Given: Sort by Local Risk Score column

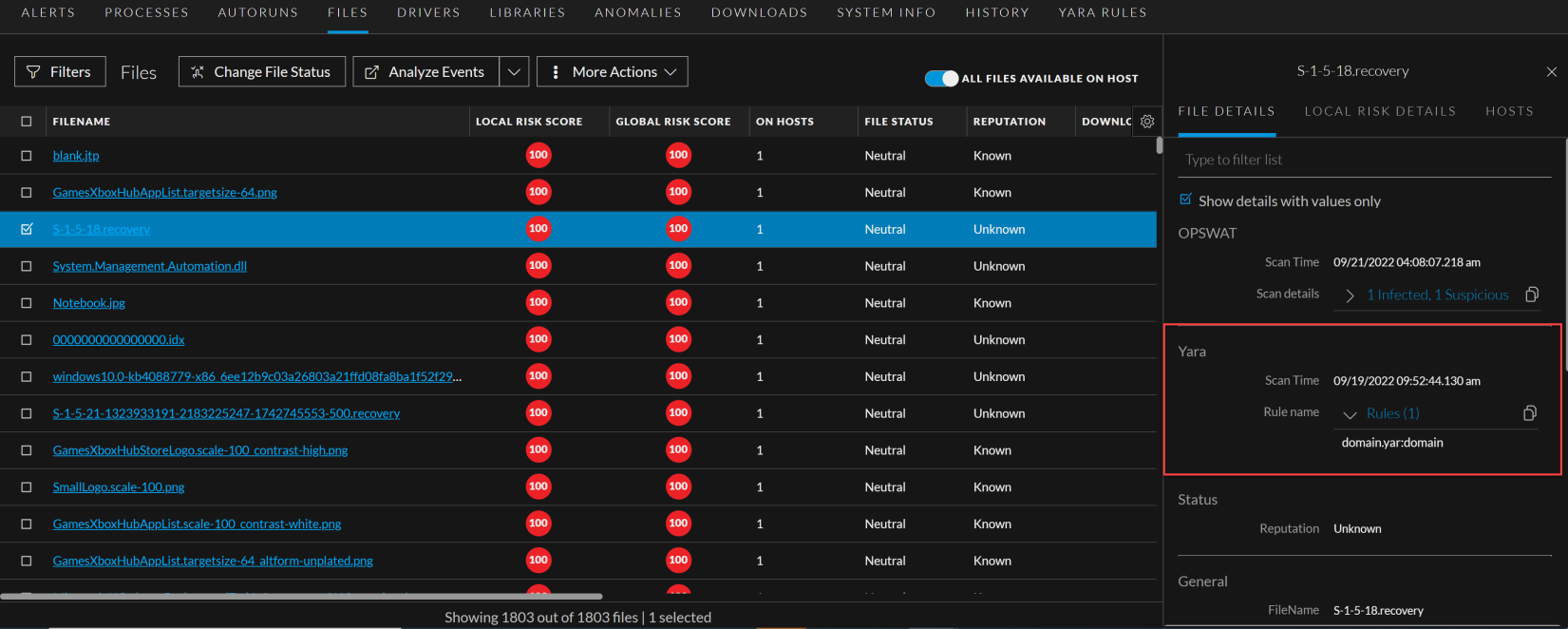Looking at the screenshot, I should tap(529, 122).
